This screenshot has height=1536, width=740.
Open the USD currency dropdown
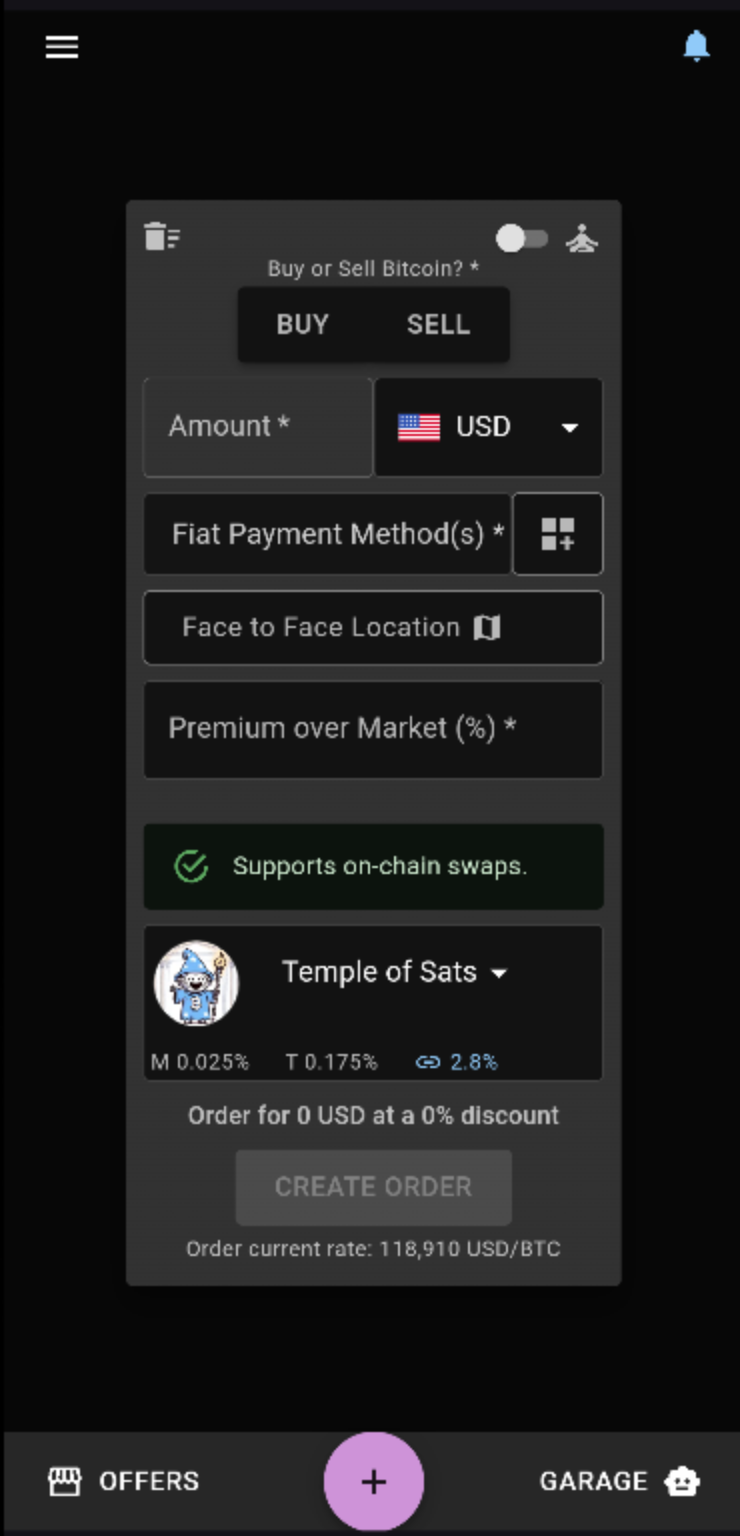pyautogui.click(x=488, y=427)
